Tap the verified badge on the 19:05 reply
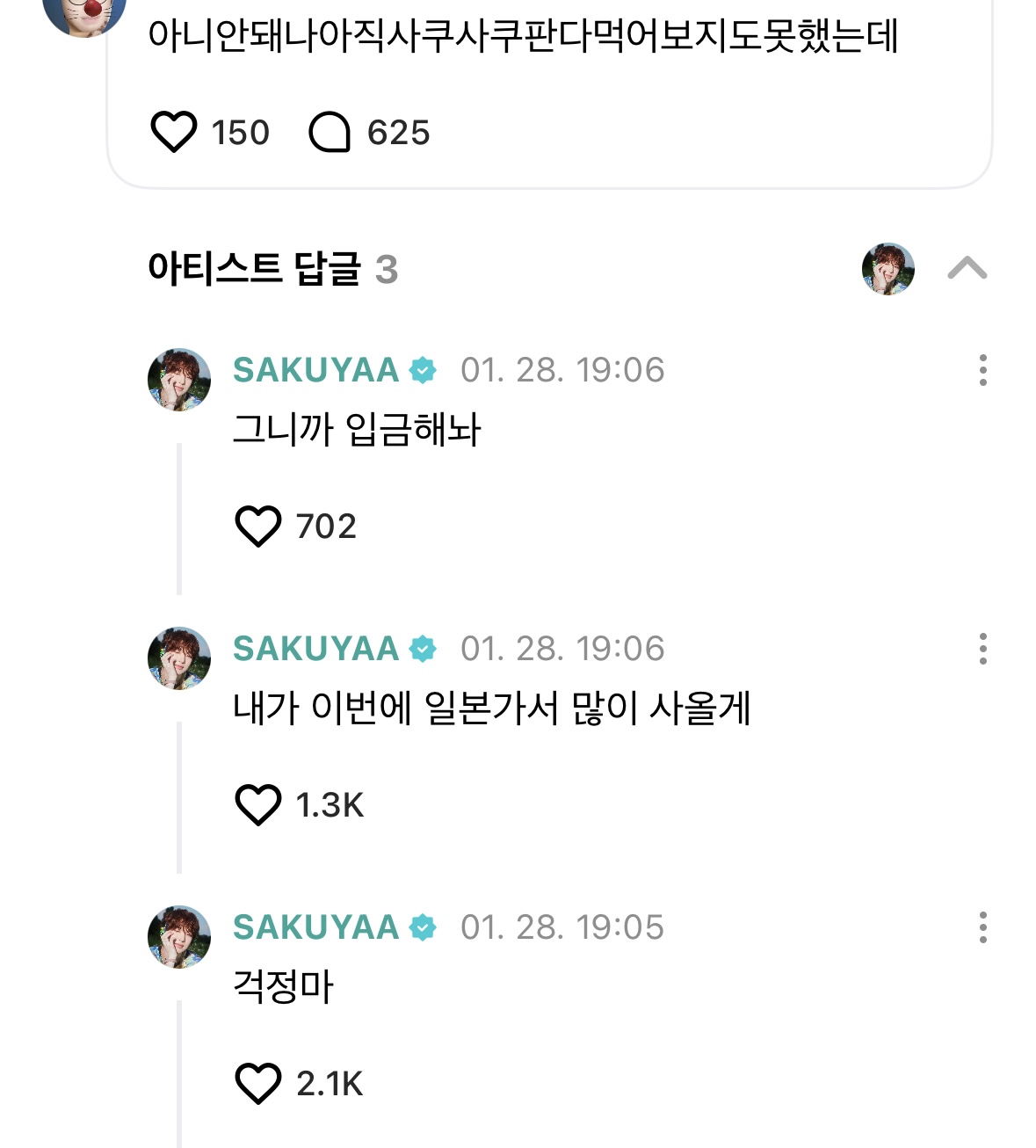The width and height of the screenshot is (1036, 1148). pos(423,928)
